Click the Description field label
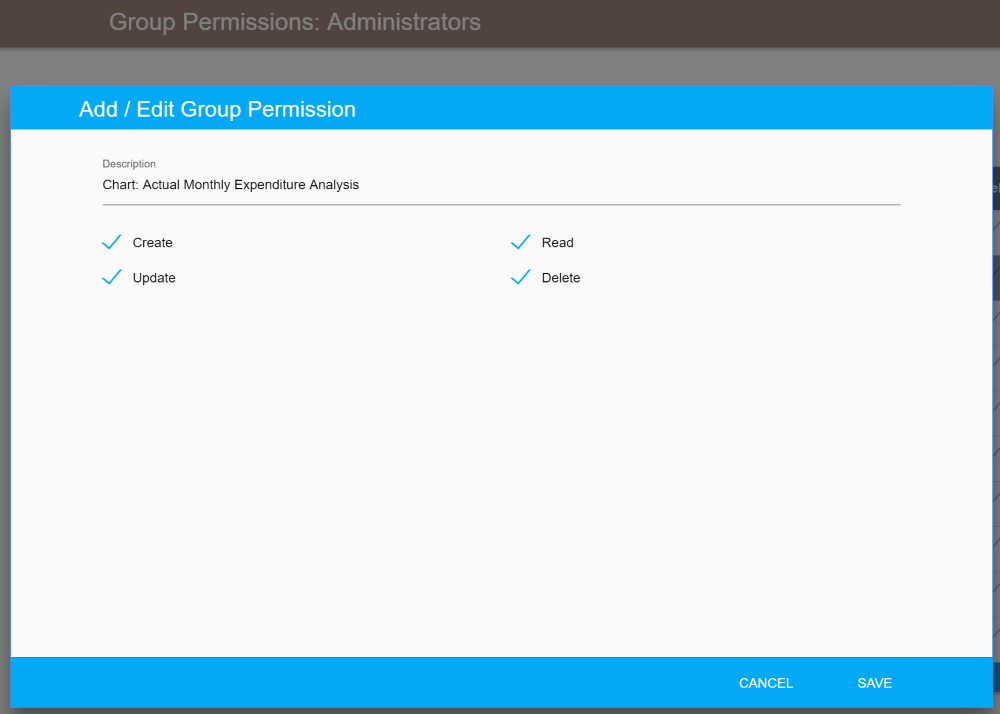The width and height of the screenshot is (1000, 714). pyautogui.click(x=128, y=163)
